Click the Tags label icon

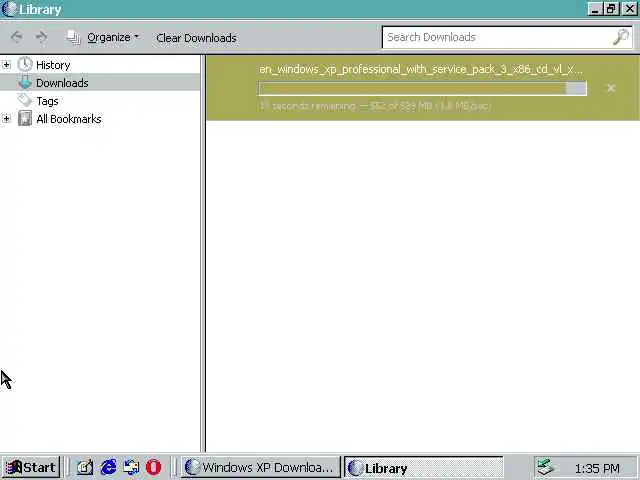pyautogui.click(x=24, y=100)
